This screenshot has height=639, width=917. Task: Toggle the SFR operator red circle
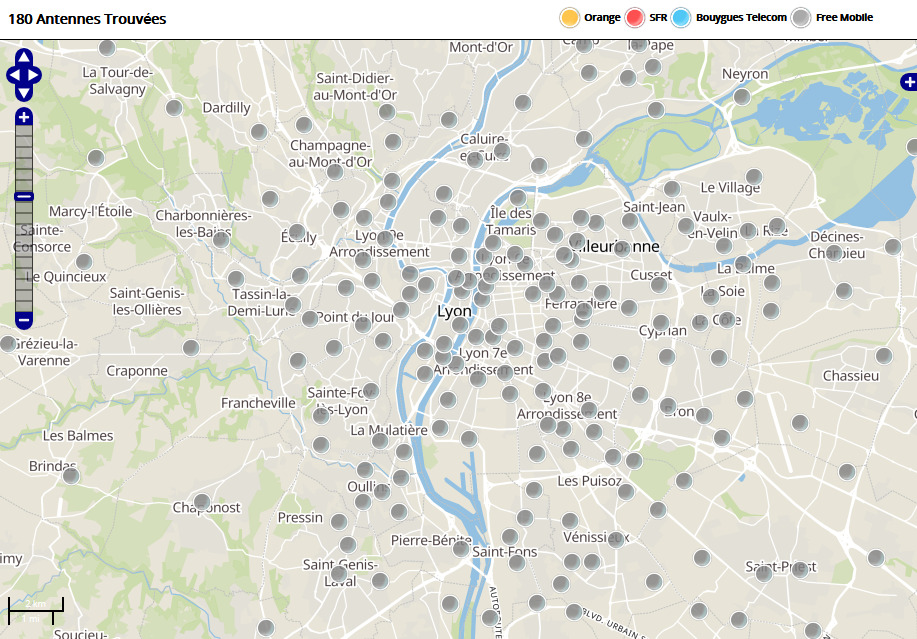pyautogui.click(x=635, y=17)
